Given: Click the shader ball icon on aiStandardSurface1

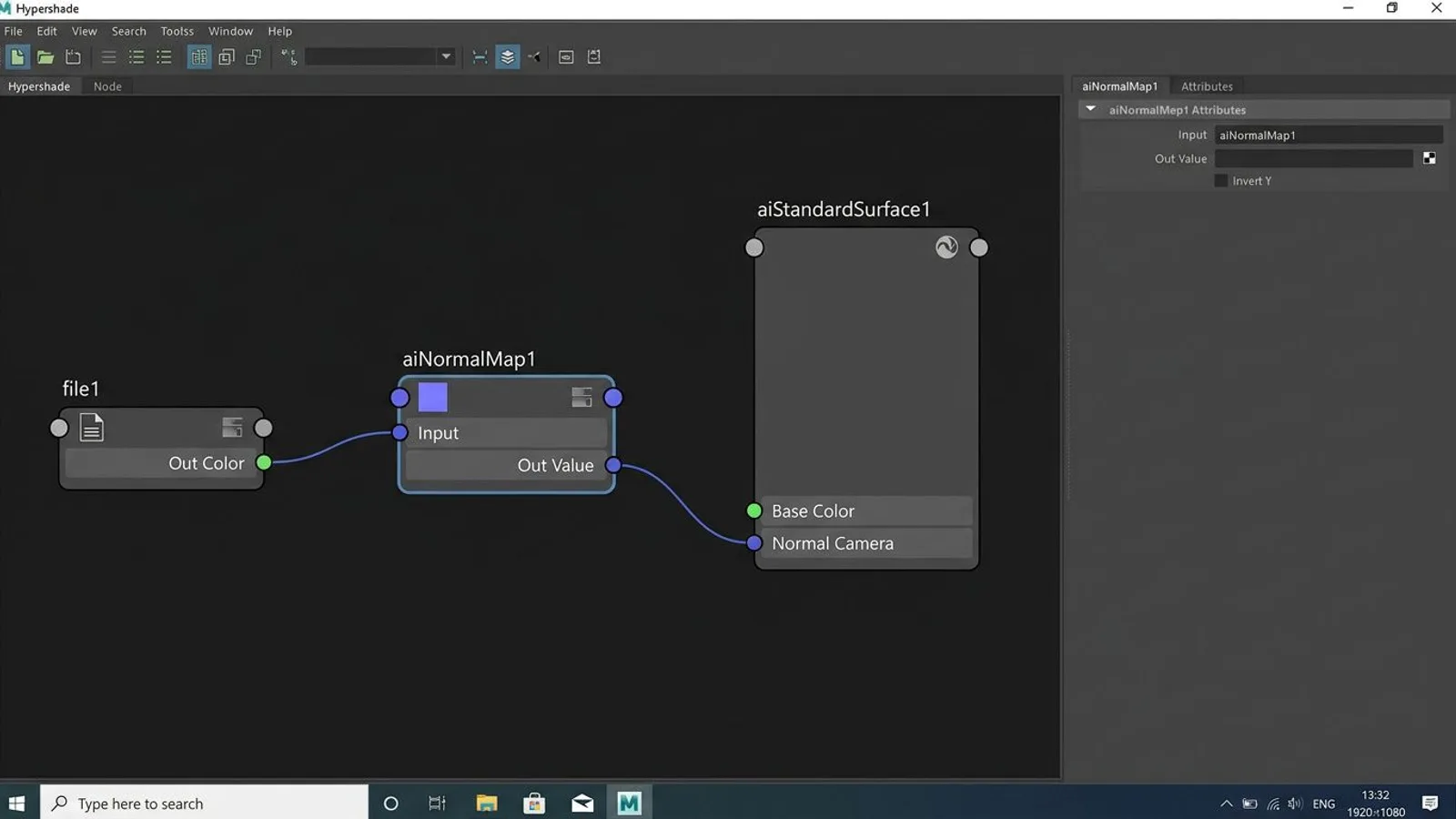Looking at the screenshot, I should (x=946, y=248).
